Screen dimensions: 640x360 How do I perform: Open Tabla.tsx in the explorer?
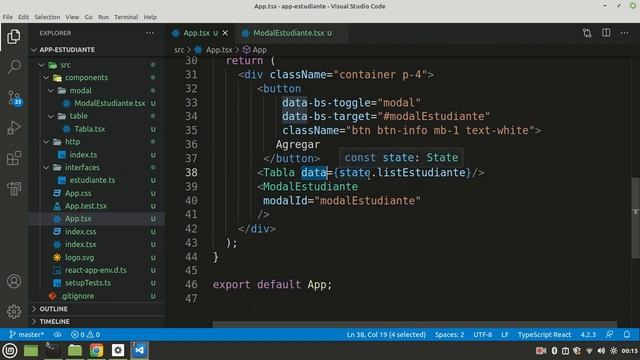[x=89, y=129]
